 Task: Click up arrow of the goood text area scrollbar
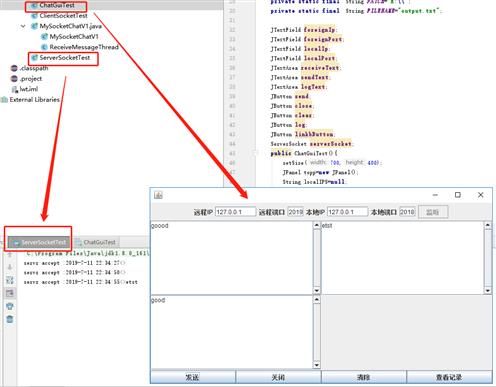coord(316,225)
